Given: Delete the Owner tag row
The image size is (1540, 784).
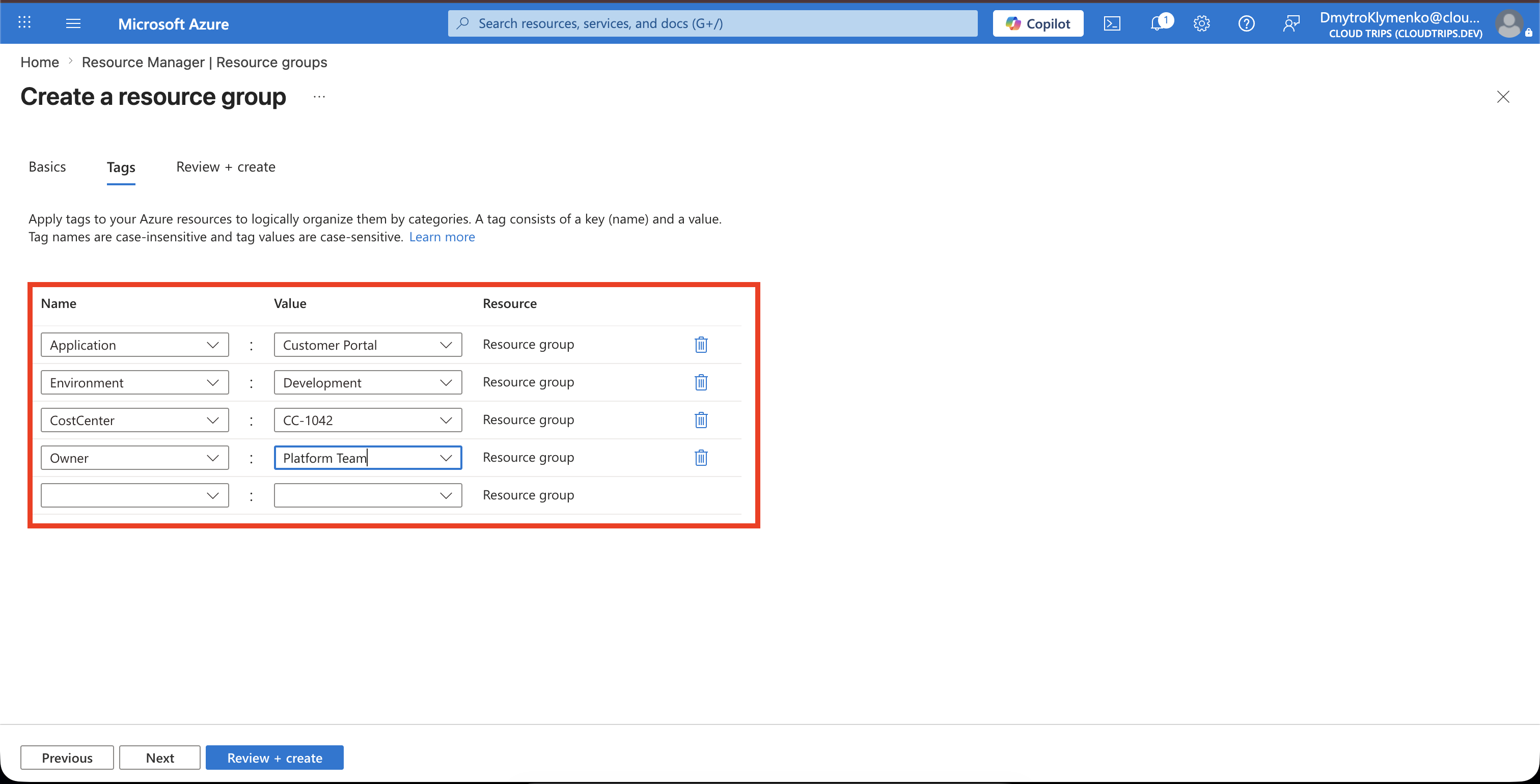Looking at the screenshot, I should 701,458.
